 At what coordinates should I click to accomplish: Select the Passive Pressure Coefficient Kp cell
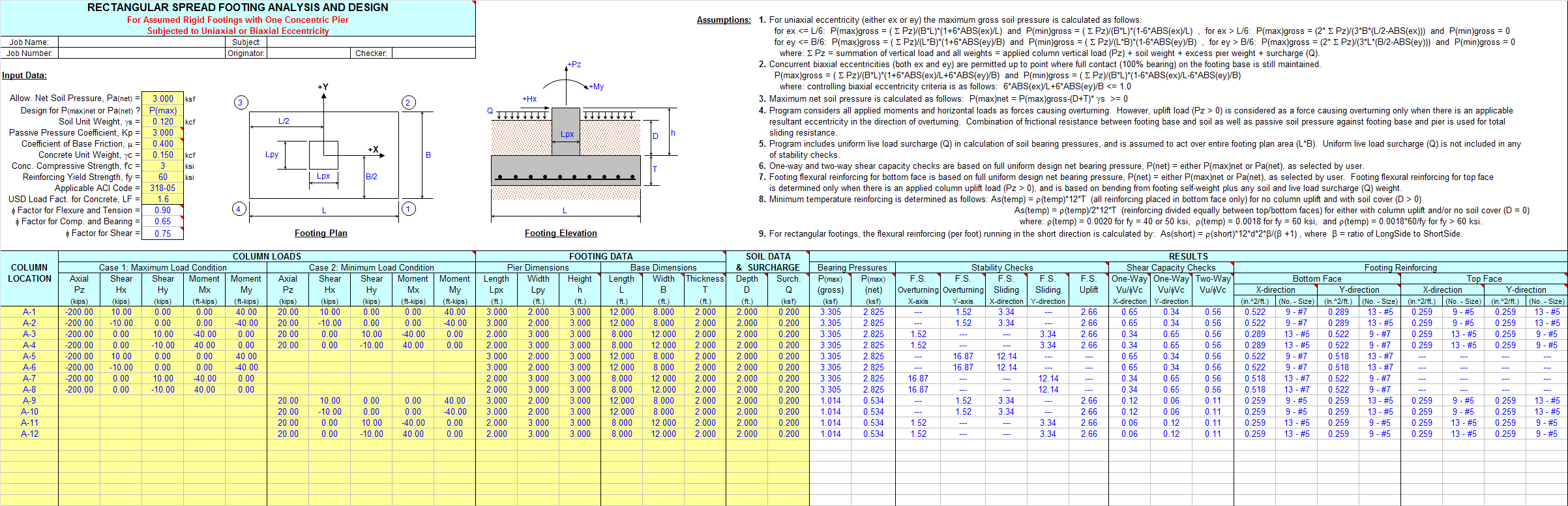(x=162, y=132)
